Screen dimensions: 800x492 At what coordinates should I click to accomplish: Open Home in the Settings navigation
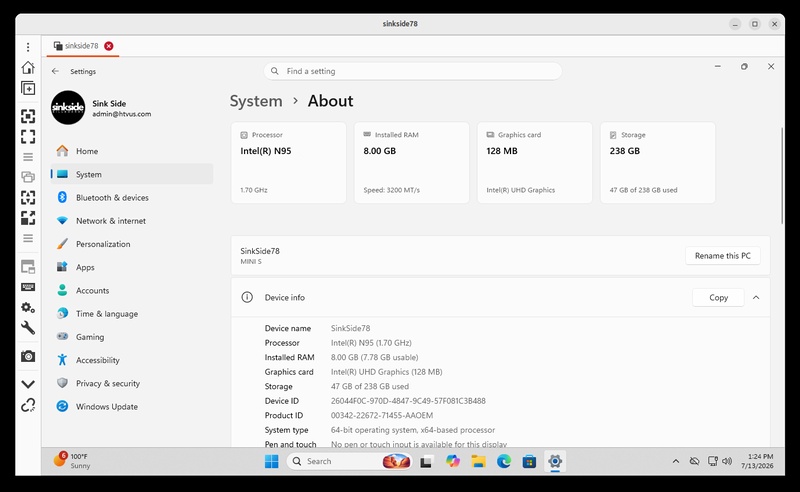[x=132, y=151]
